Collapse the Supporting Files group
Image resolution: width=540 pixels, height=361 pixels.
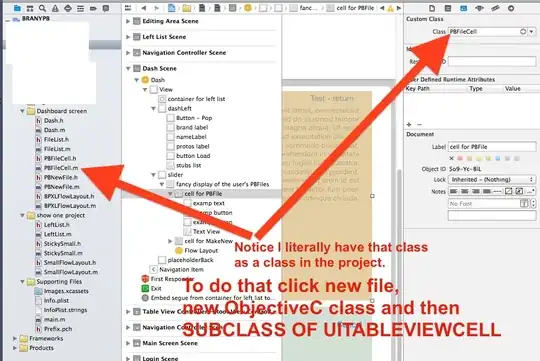(22, 282)
